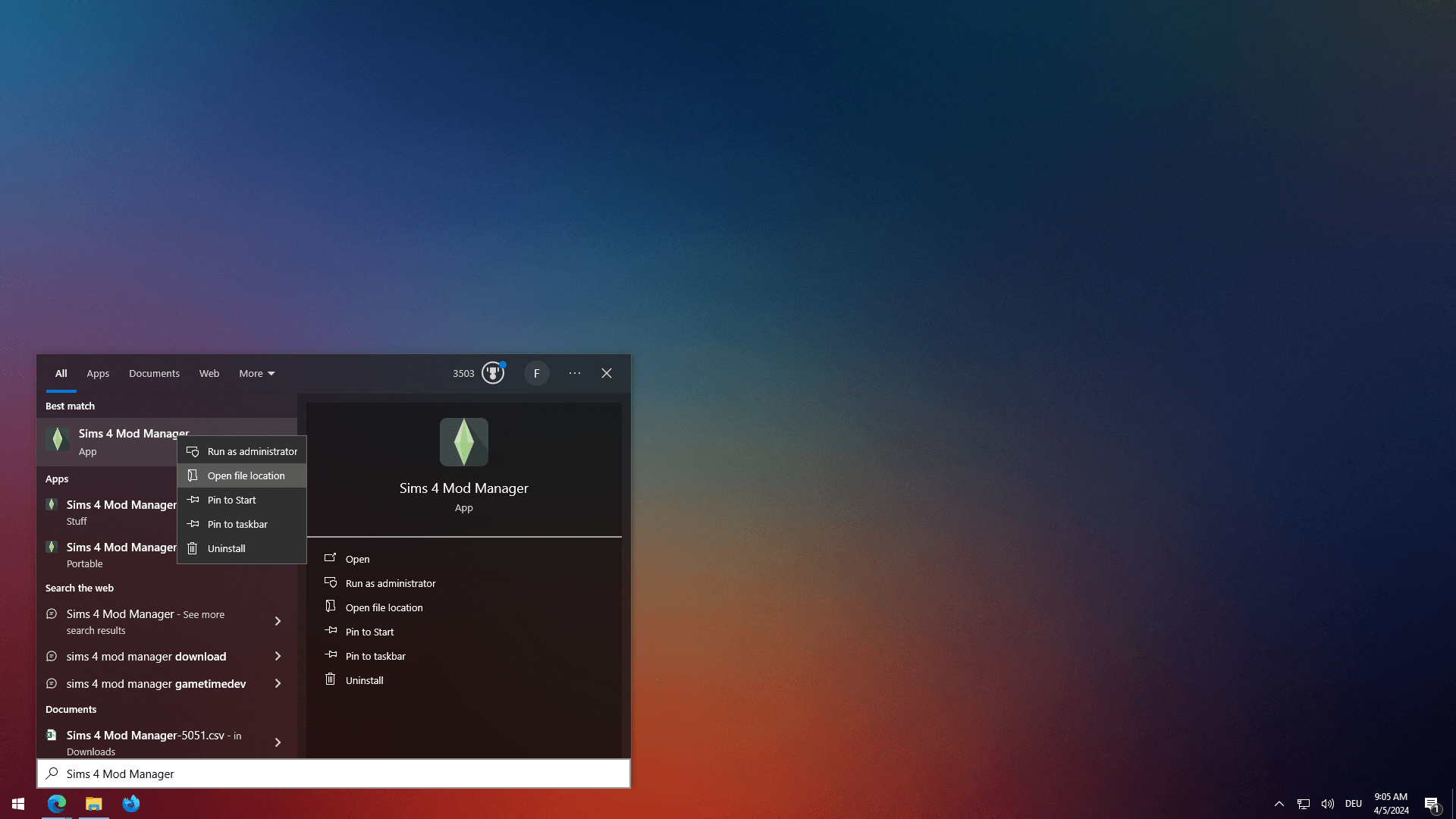Click plumbob icon of Portable app result
1456x819 pixels.
pos(52,547)
